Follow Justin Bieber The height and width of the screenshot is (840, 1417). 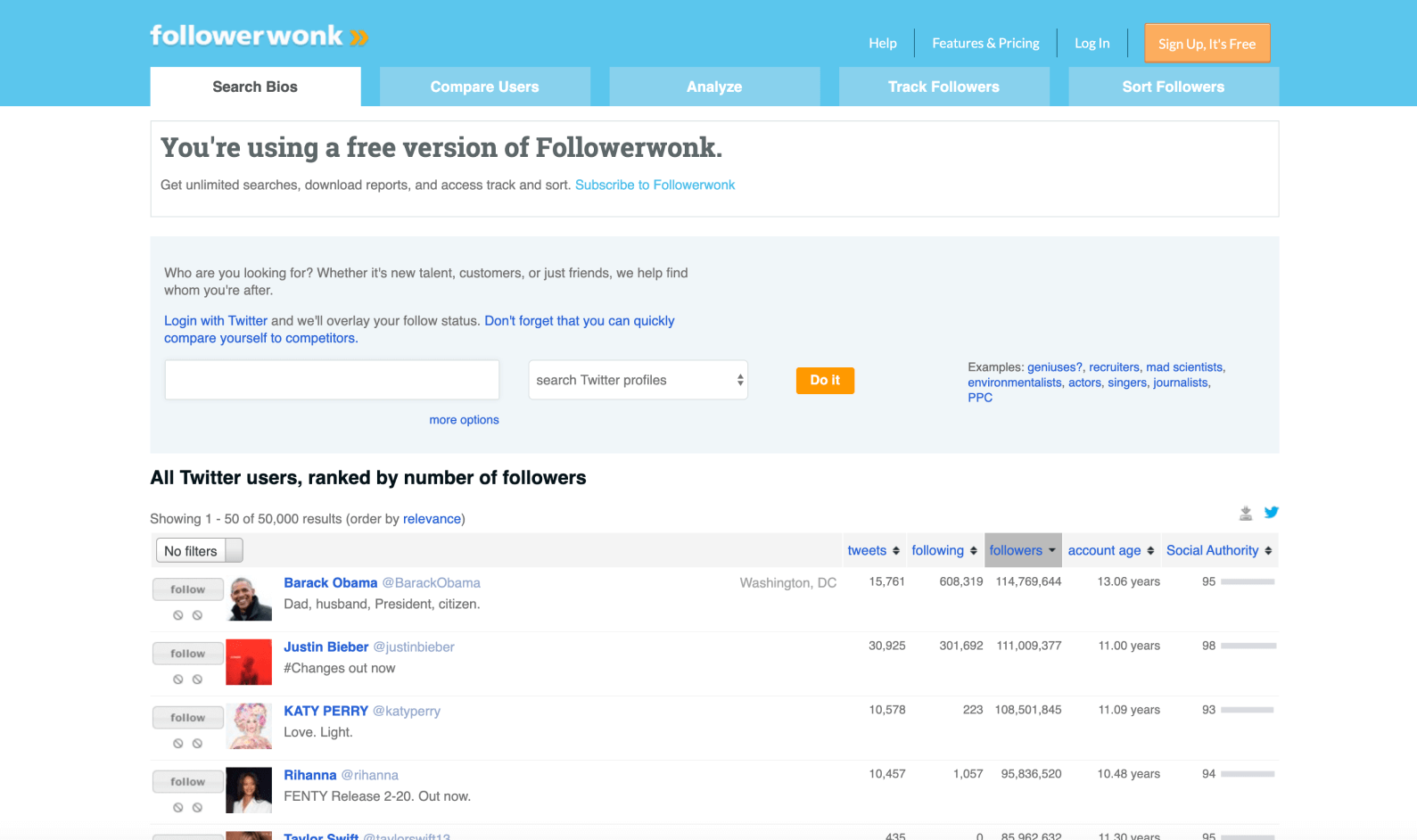point(187,654)
